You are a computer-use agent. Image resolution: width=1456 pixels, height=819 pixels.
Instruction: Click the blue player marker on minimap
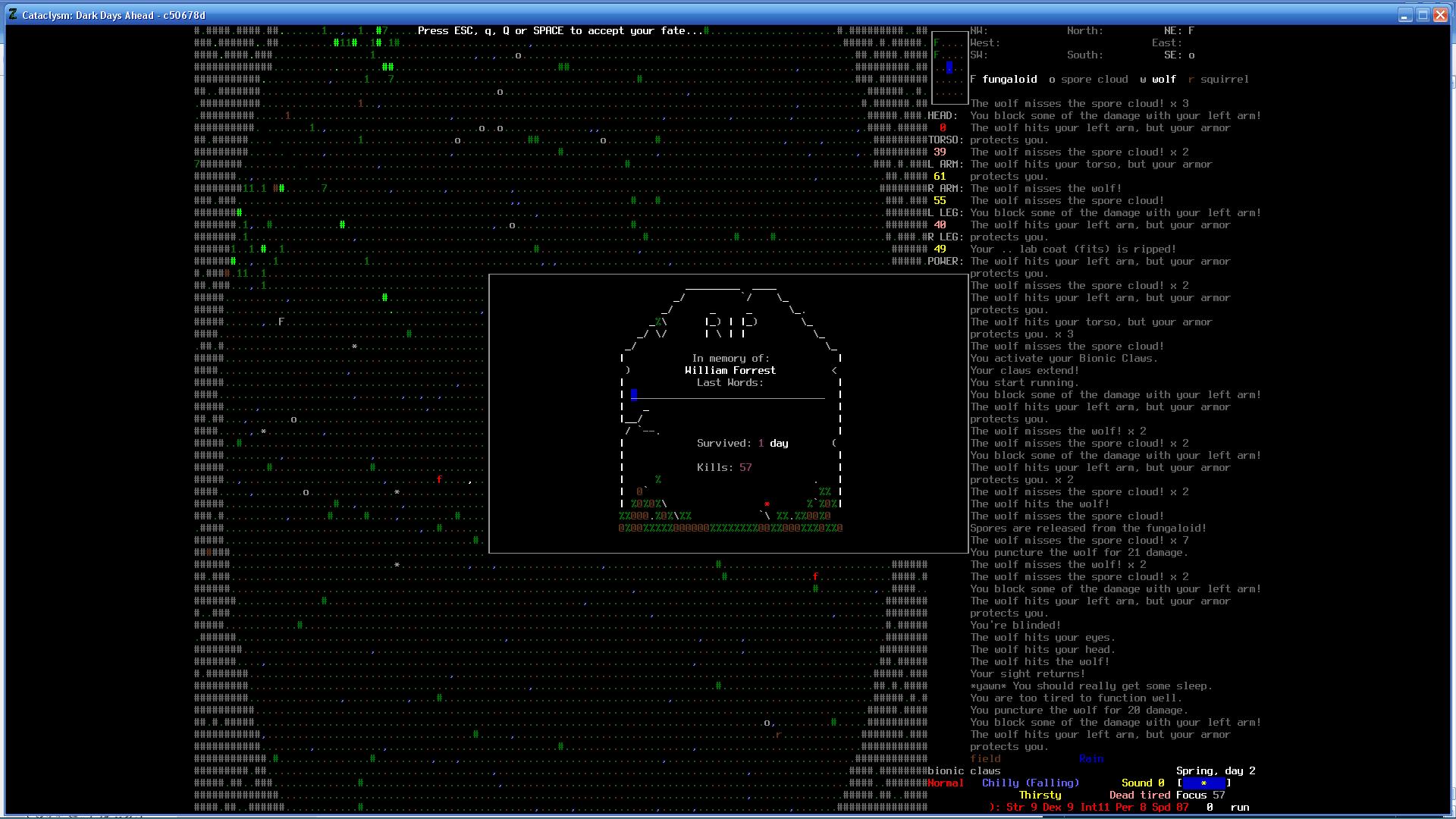click(x=949, y=67)
